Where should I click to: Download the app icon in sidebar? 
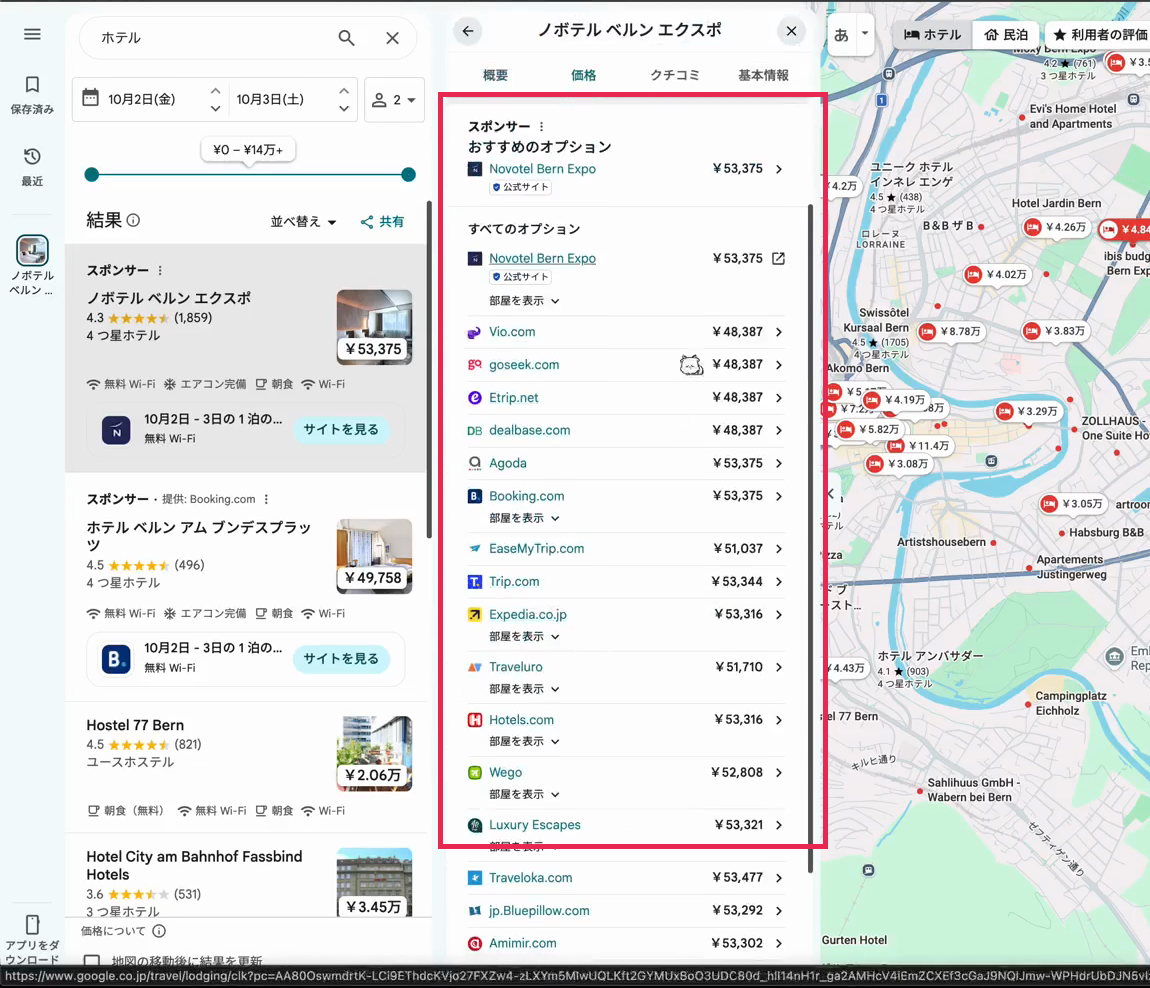point(32,923)
